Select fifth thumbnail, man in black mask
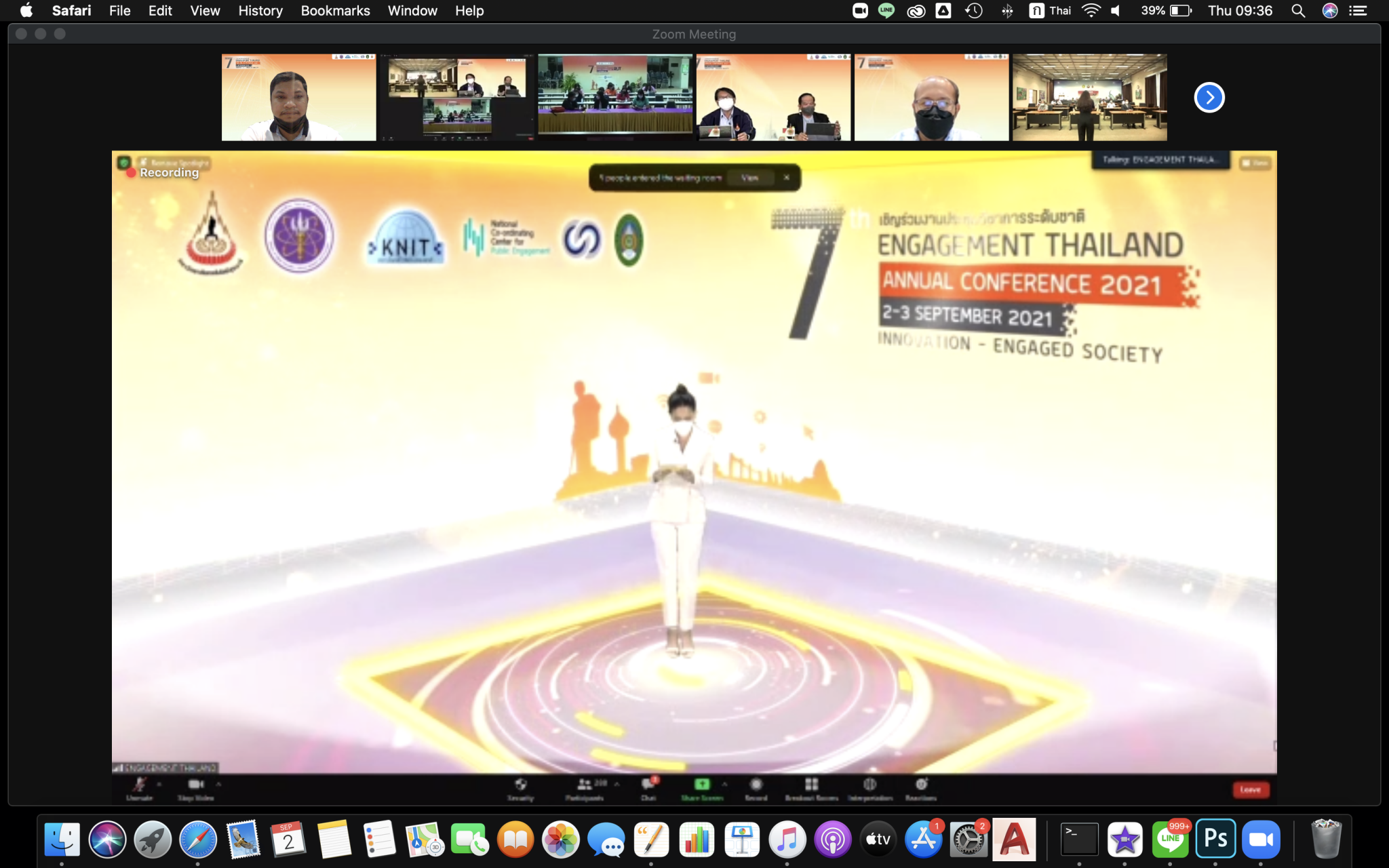1389x868 pixels. [931, 98]
